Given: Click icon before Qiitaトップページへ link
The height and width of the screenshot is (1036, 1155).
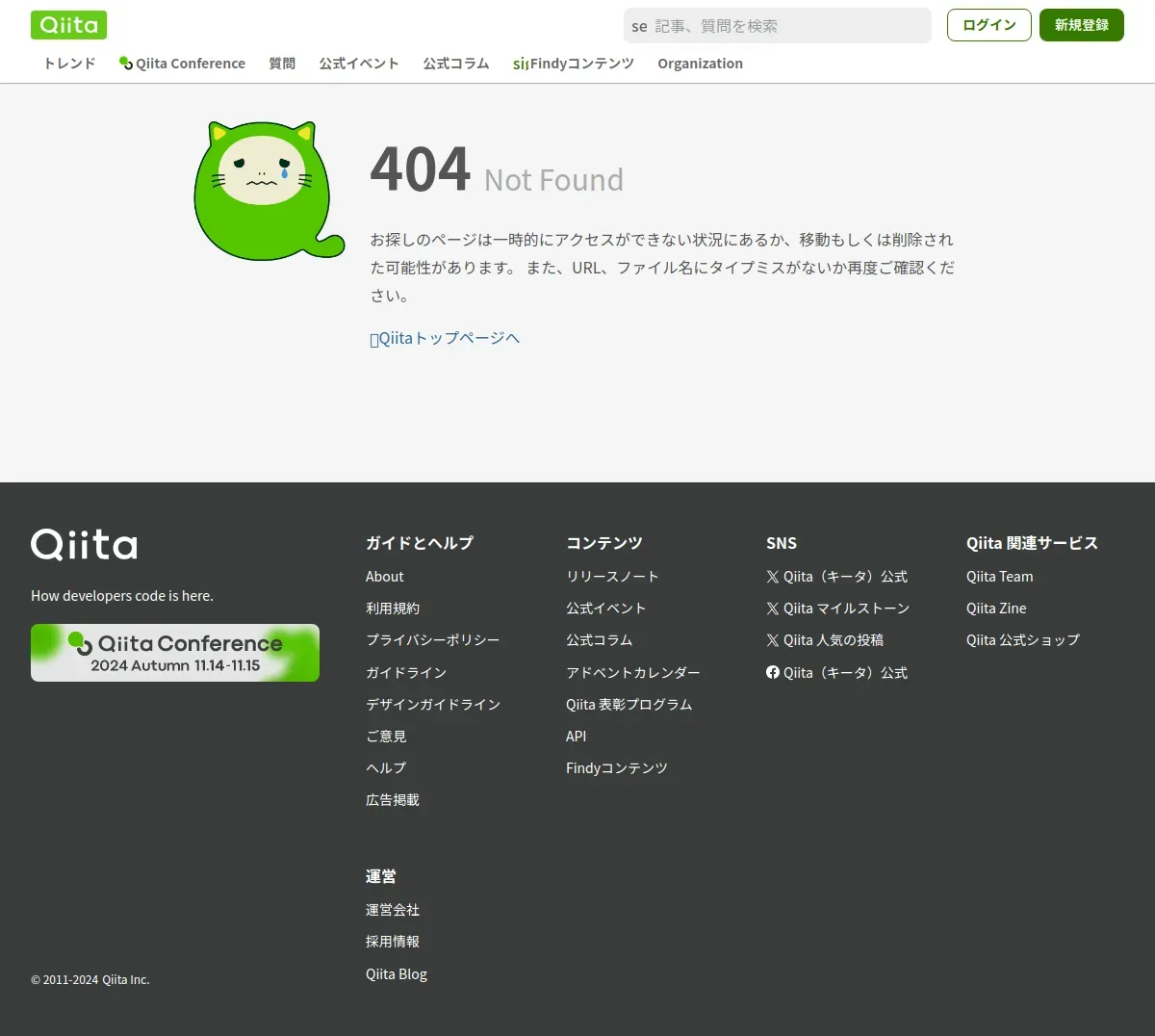Looking at the screenshot, I should tap(374, 339).
